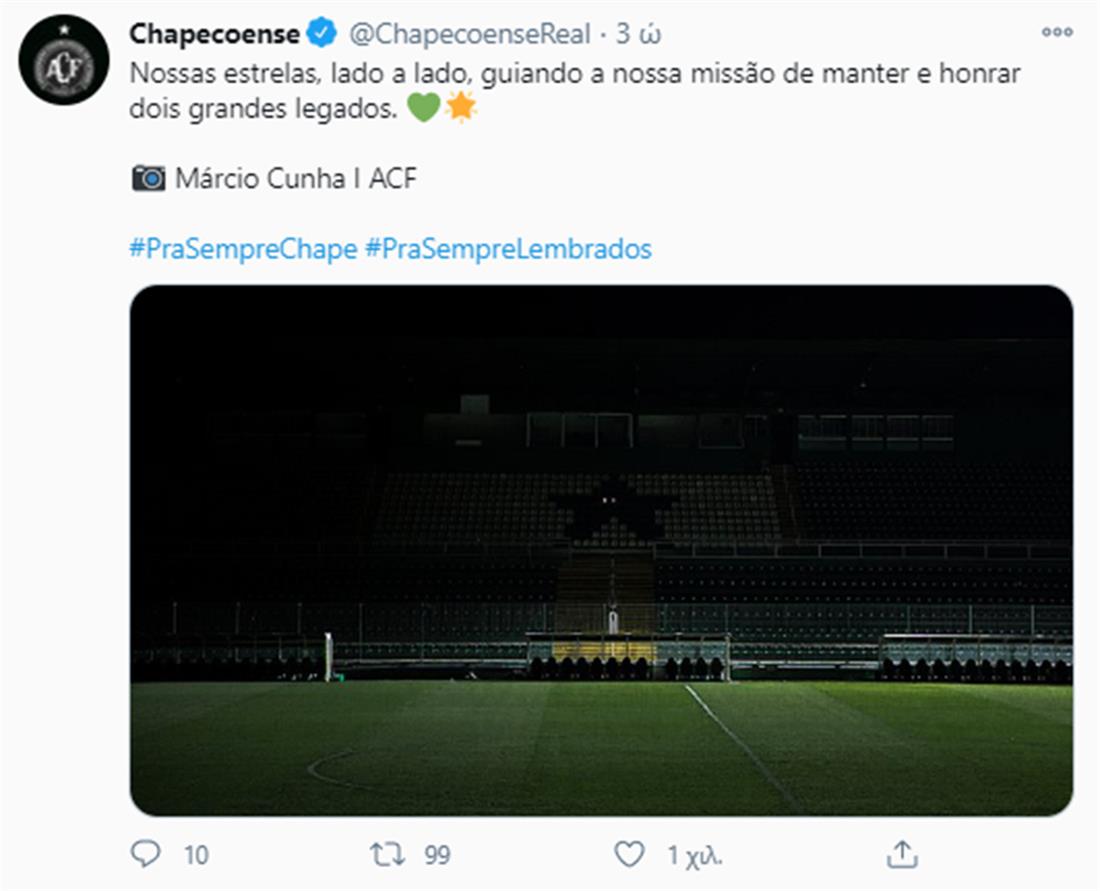The image size is (1100, 891).
Task: Click the green heart emoji
Action: pos(424,109)
